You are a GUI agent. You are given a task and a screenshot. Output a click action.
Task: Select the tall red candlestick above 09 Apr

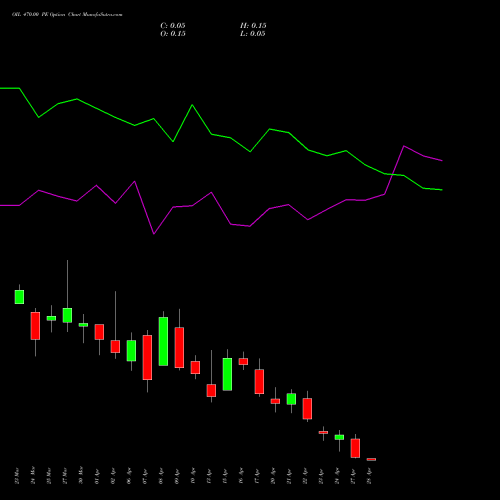(179, 347)
